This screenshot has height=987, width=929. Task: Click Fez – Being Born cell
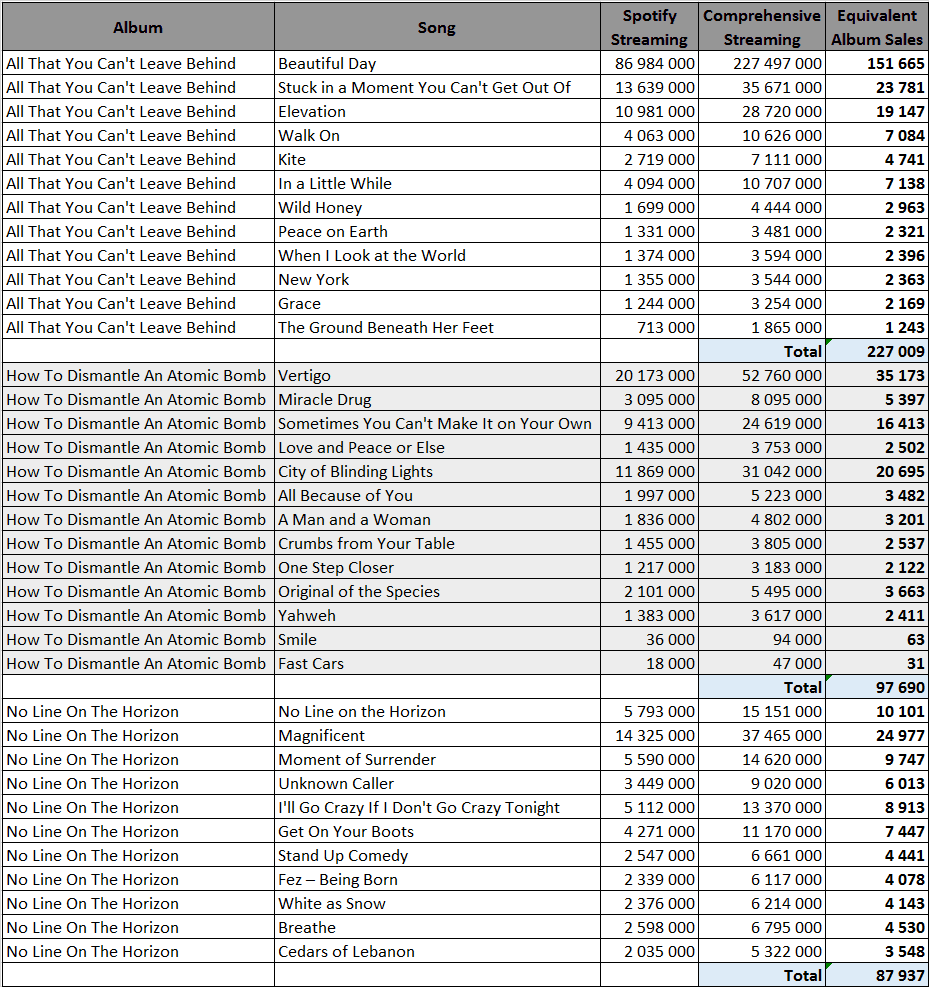(x=437, y=878)
